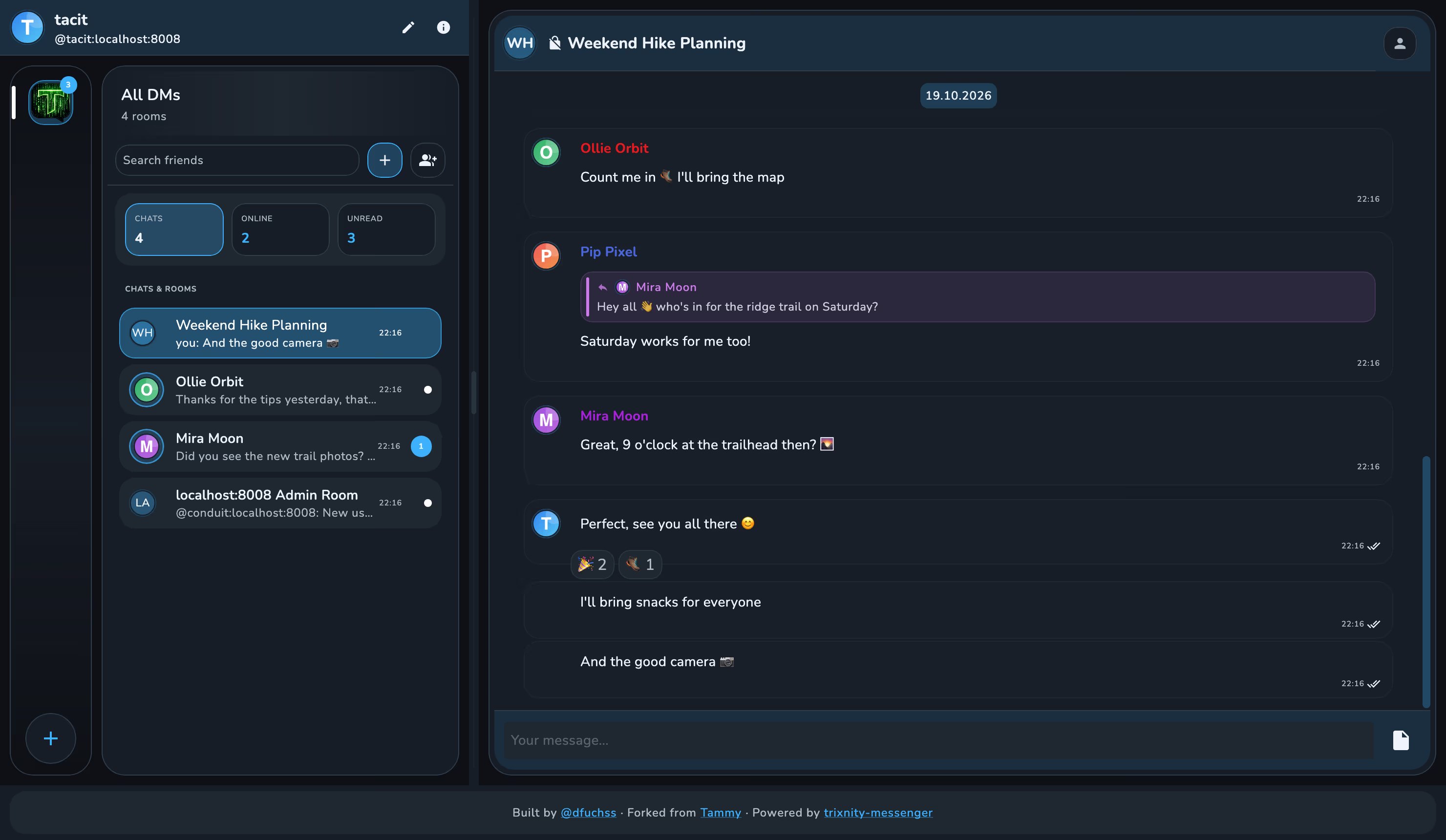Click the chat message list scrollbar
Viewport: 1446px width, 840px height.
(1425, 581)
